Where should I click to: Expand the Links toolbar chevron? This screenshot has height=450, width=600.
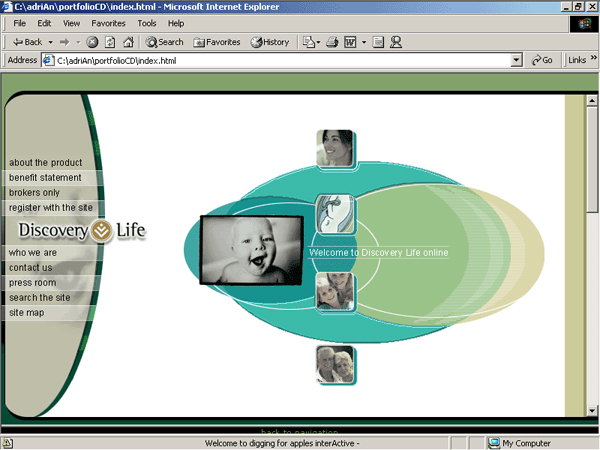[592, 60]
